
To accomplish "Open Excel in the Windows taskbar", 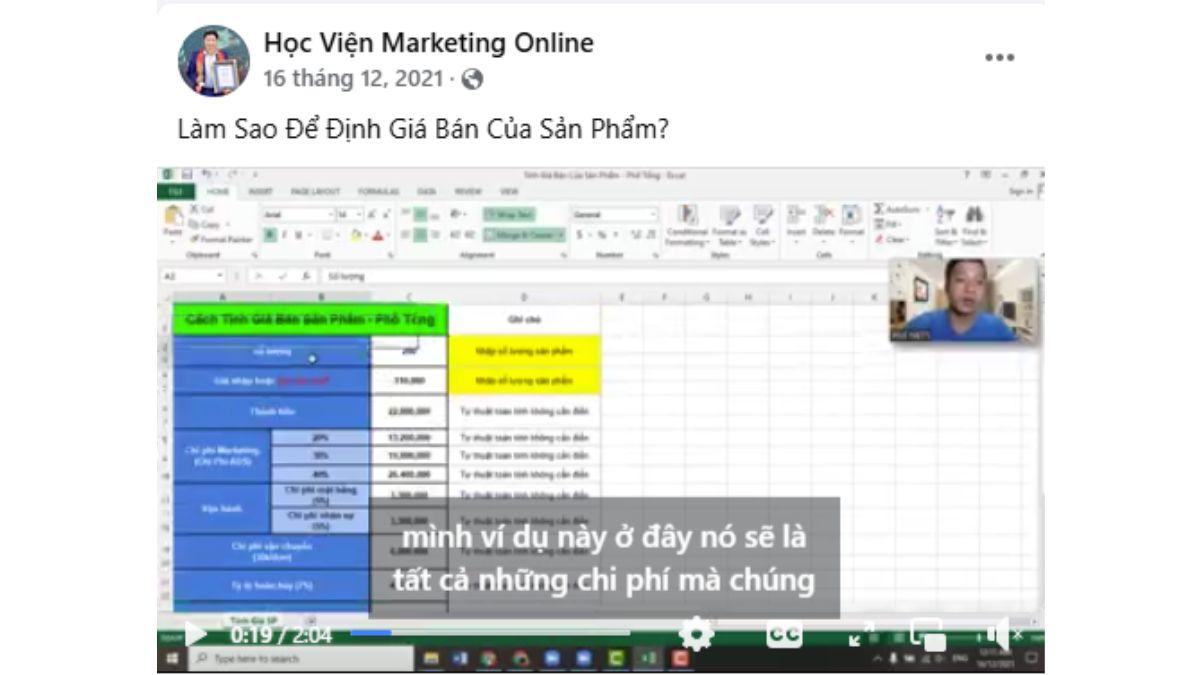I will pos(648,658).
